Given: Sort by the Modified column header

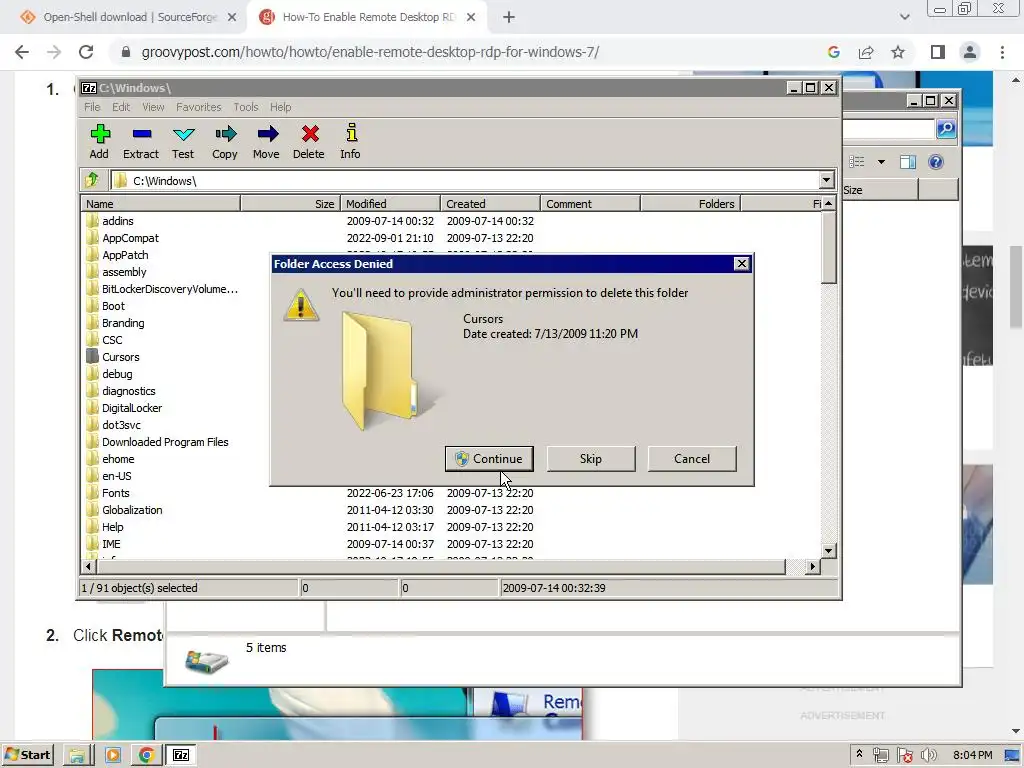Looking at the screenshot, I should 391,204.
